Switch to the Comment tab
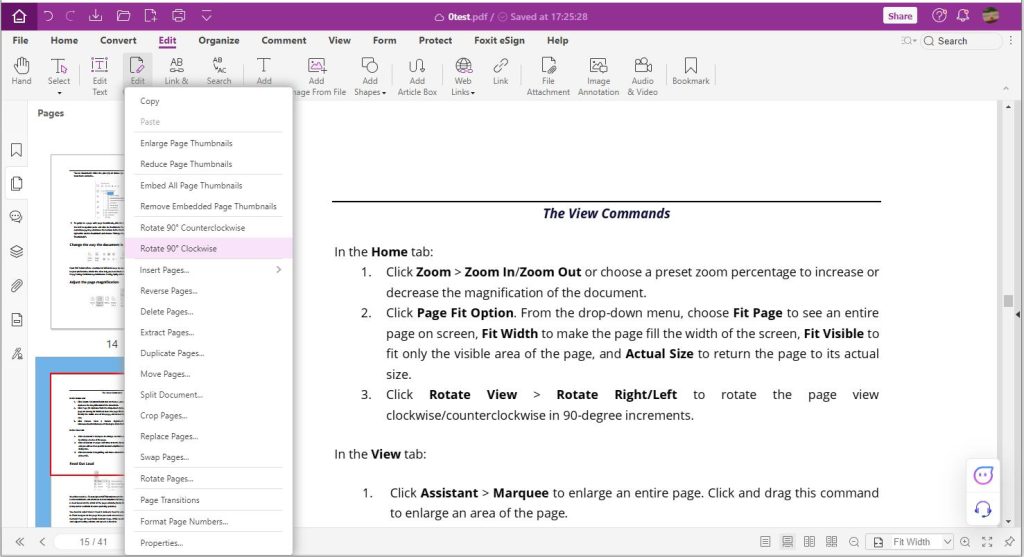This screenshot has height=557, width=1024. pos(283,40)
